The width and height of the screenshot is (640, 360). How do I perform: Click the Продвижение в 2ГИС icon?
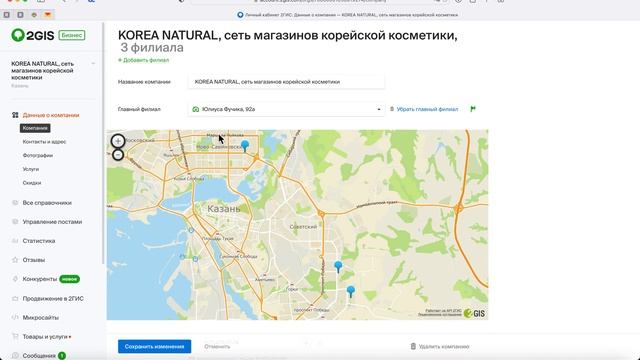[x=15, y=298]
